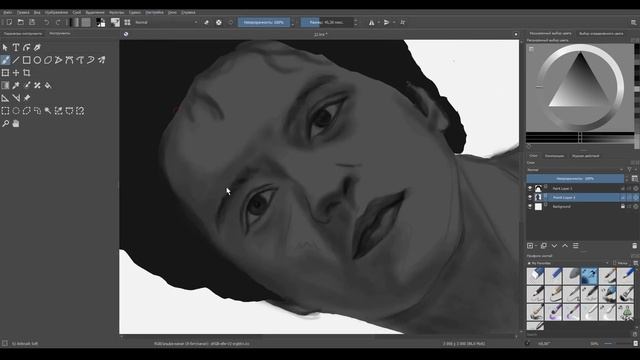640x360 pixels.
Task: Select the Gradient tool in toolbox
Action: 5,85
